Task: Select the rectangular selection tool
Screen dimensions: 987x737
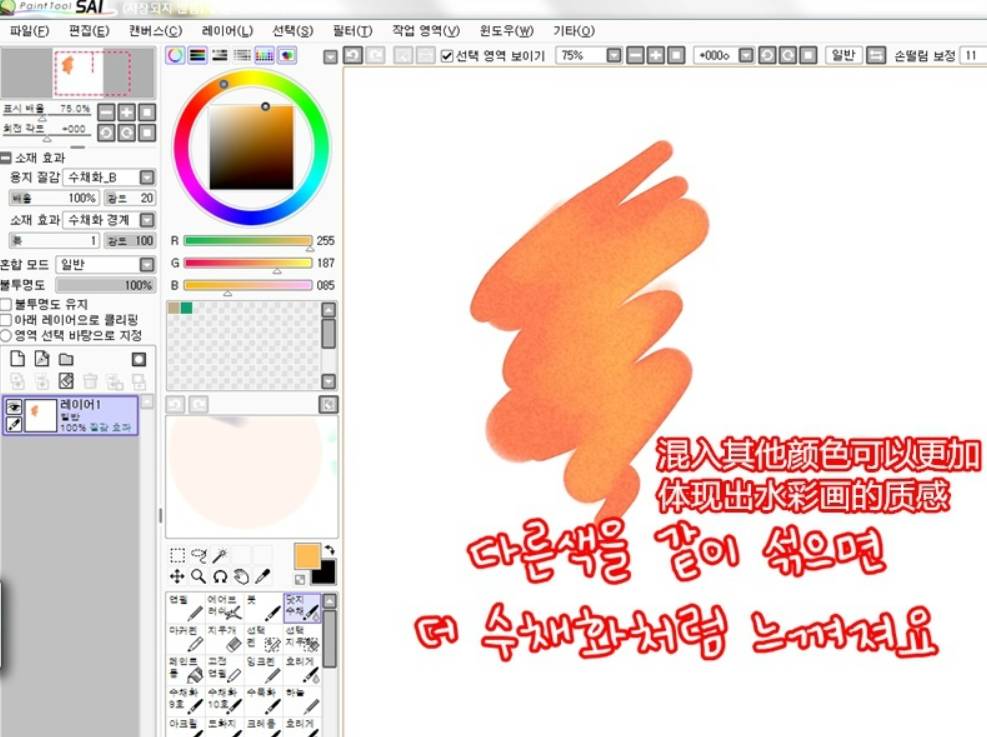Action: (x=177, y=555)
